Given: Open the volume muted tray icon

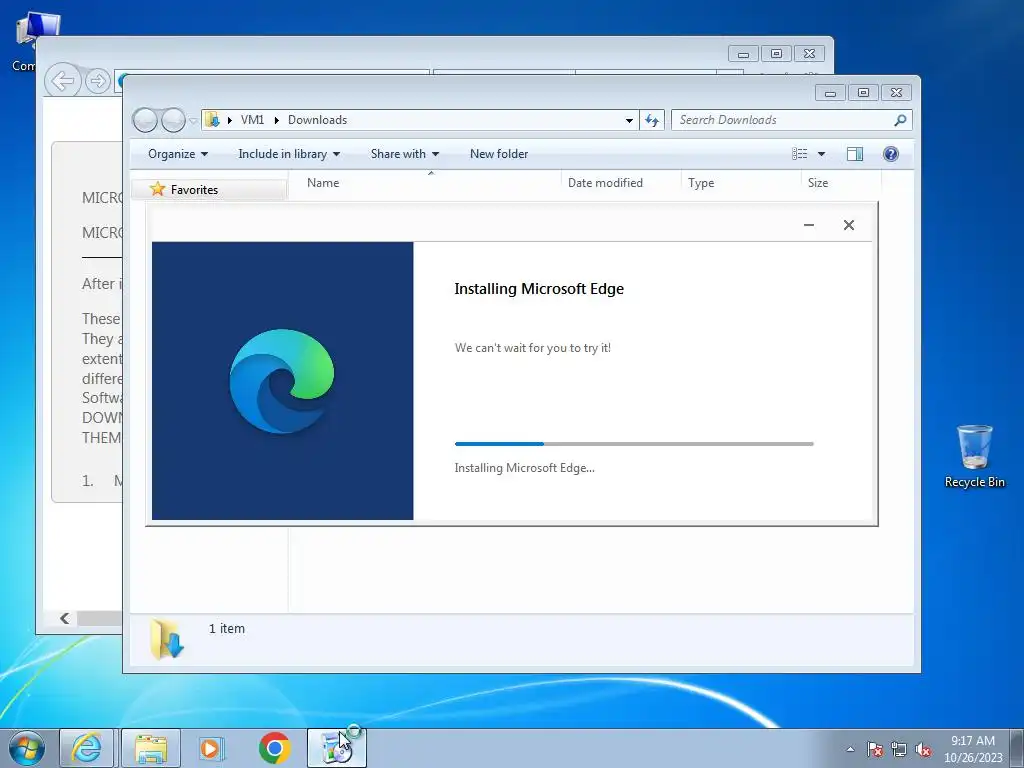Looking at the screenshot, I should coord(923,749).
